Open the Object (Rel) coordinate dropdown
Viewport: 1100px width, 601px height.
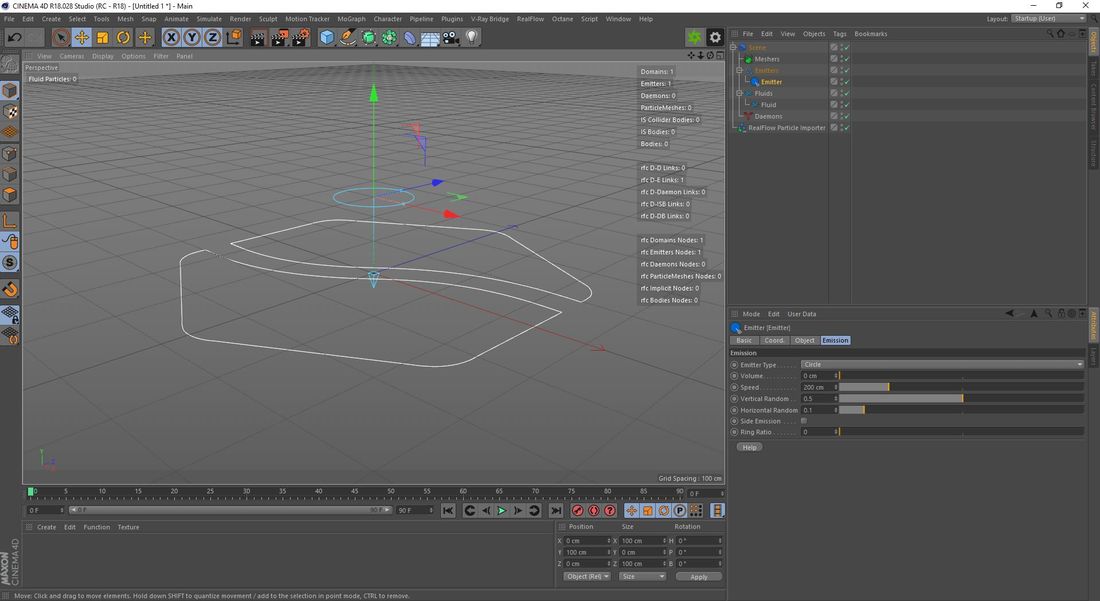587,577
